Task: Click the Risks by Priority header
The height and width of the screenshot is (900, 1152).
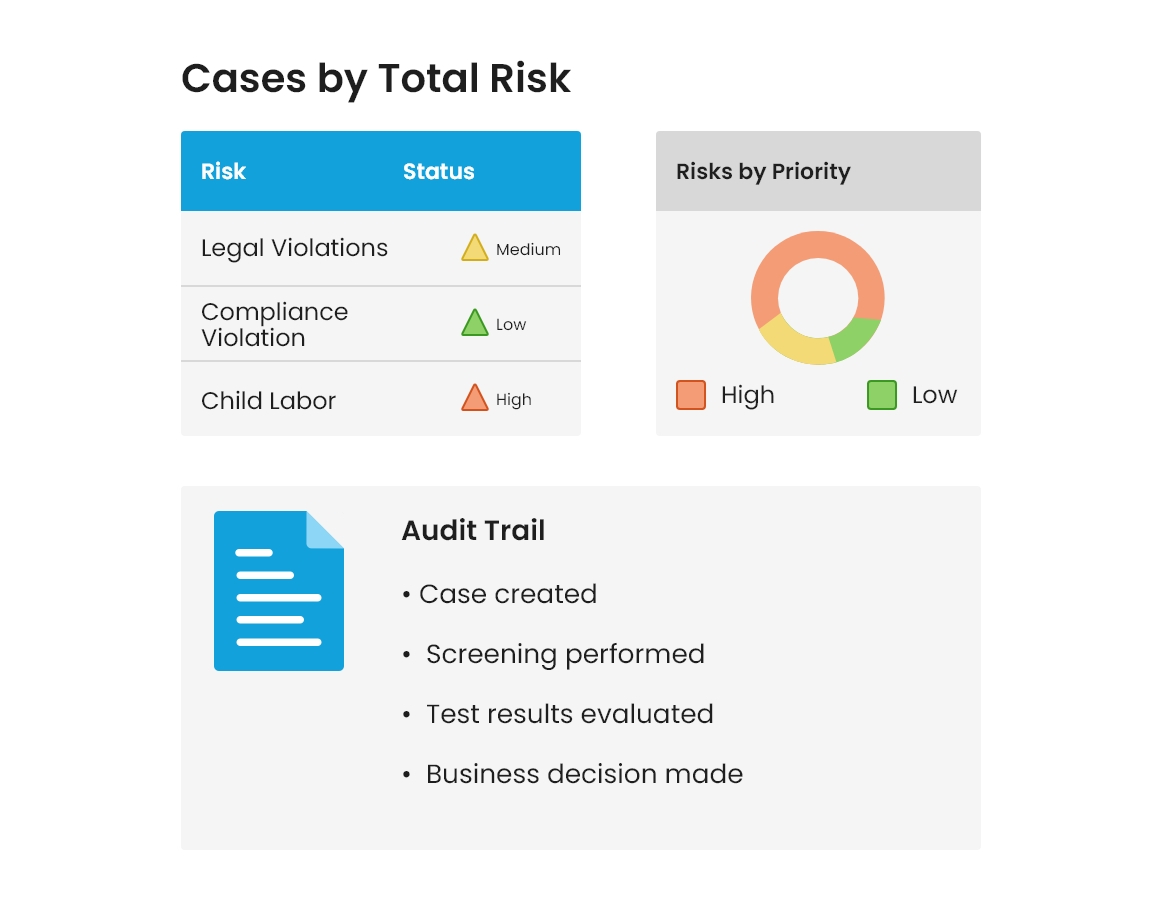Action: coord(763,171)
